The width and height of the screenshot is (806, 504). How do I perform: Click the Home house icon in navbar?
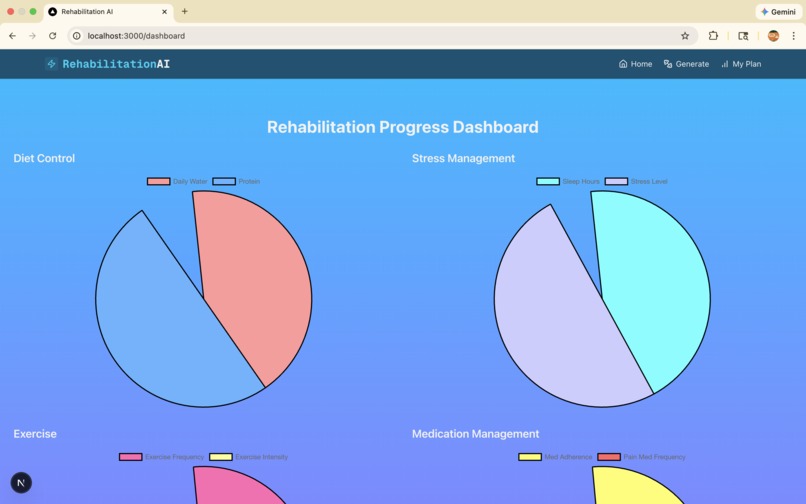623,64
